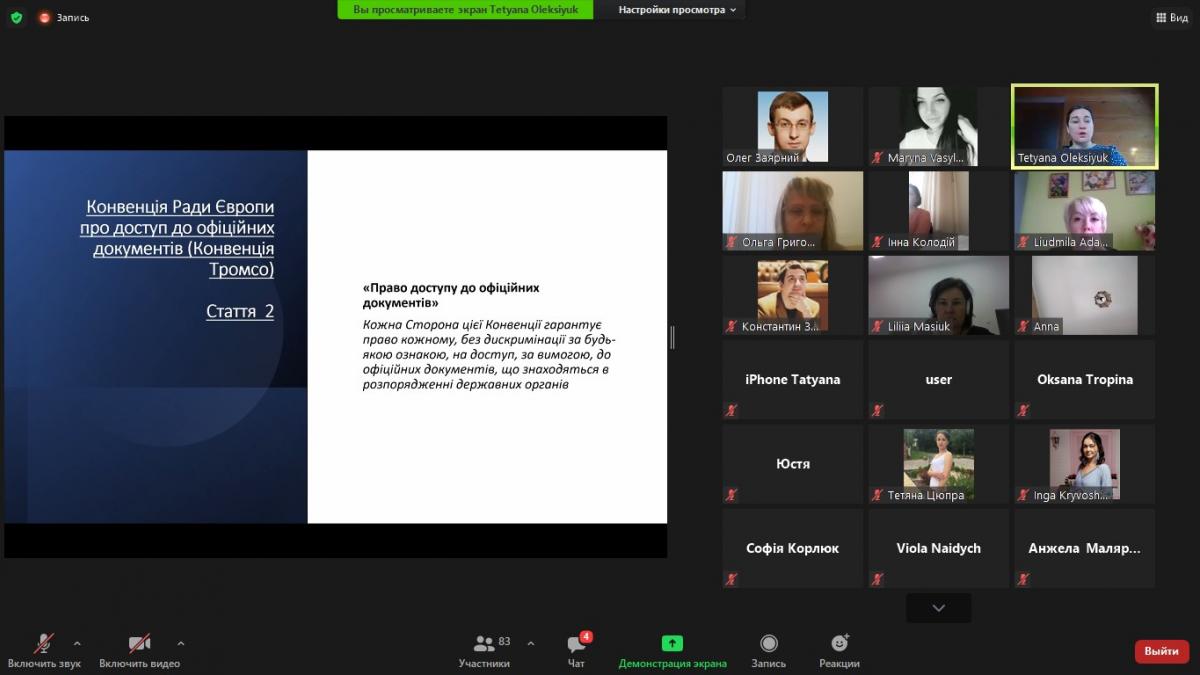Click the green encryption shield icon
The width and height of the screenshot is (1200, 675).
coord(16,17)
